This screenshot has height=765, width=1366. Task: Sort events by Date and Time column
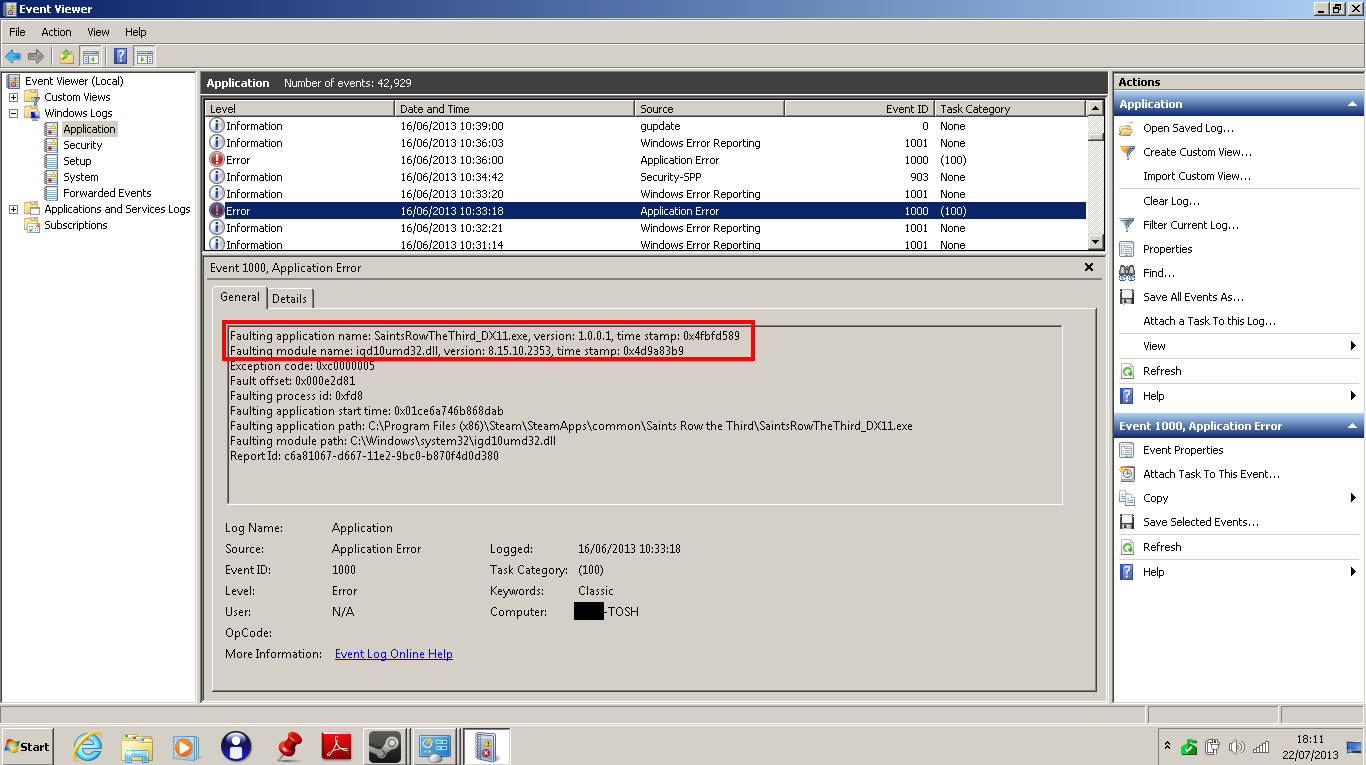tap(515, 109)
